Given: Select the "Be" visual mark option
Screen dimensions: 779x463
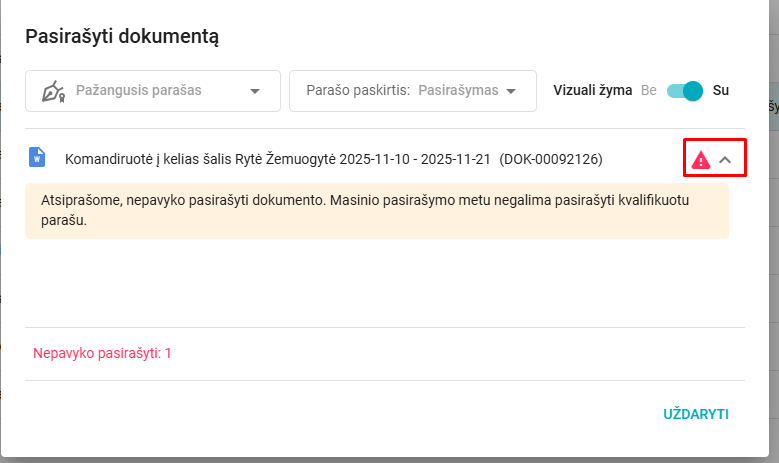Looking at the screenshot, I should 649,91.
